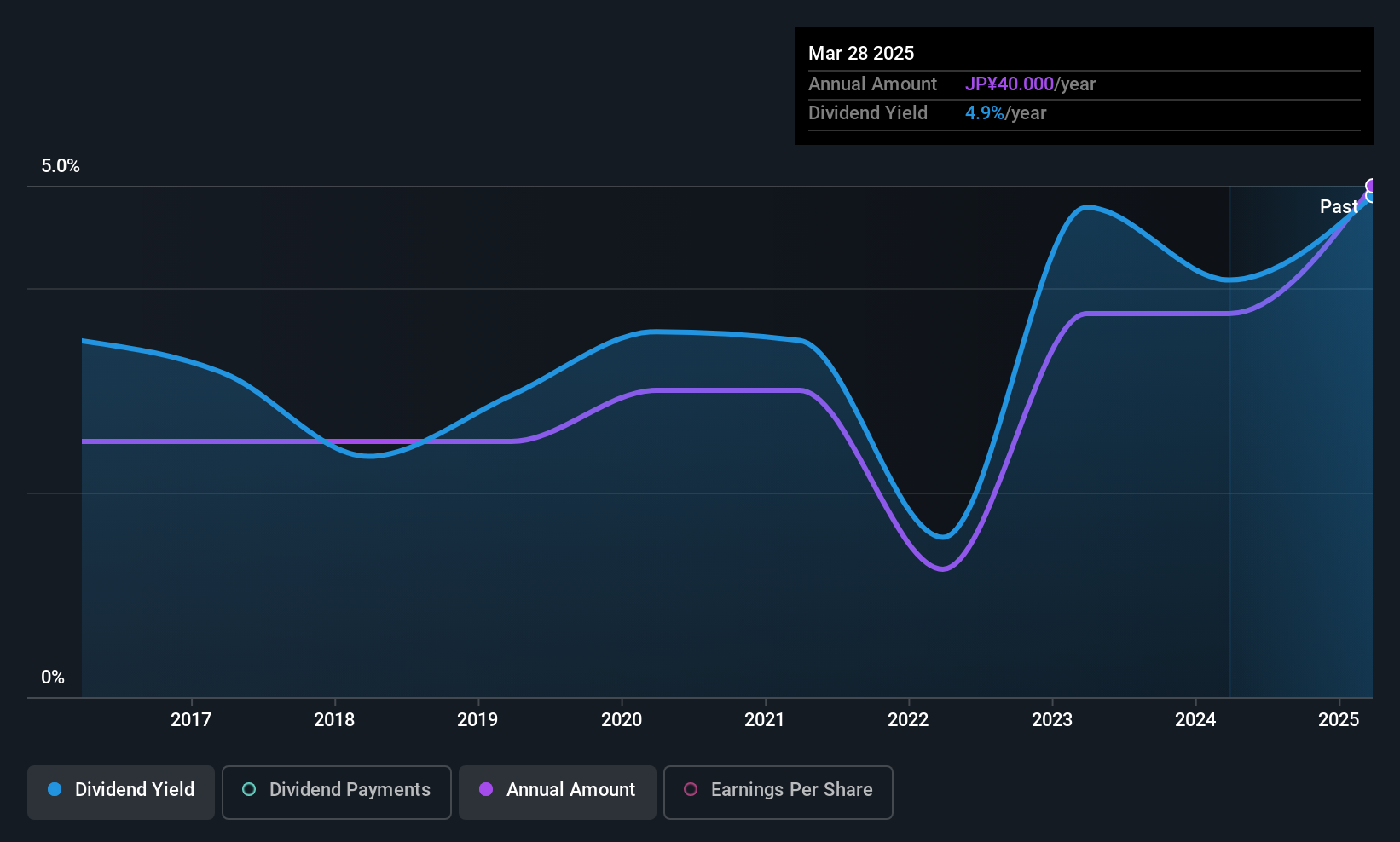Click the 2020 x-axis label
1400x842 pixels.
tap(622, 719)
